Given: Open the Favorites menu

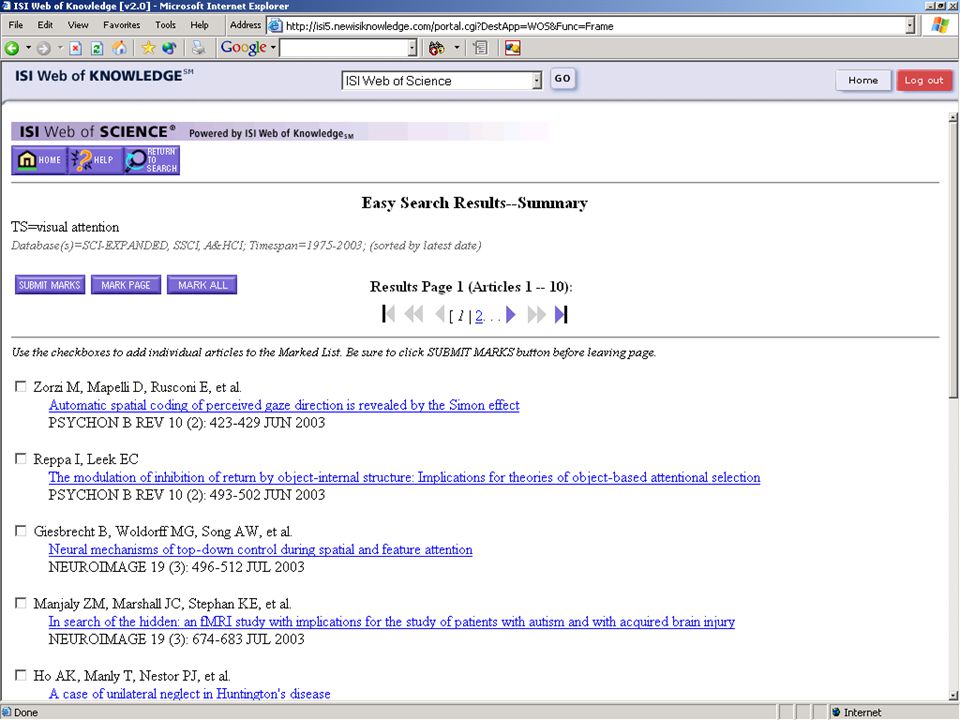Looking at the screenshot, I should (x=121, y=25).
